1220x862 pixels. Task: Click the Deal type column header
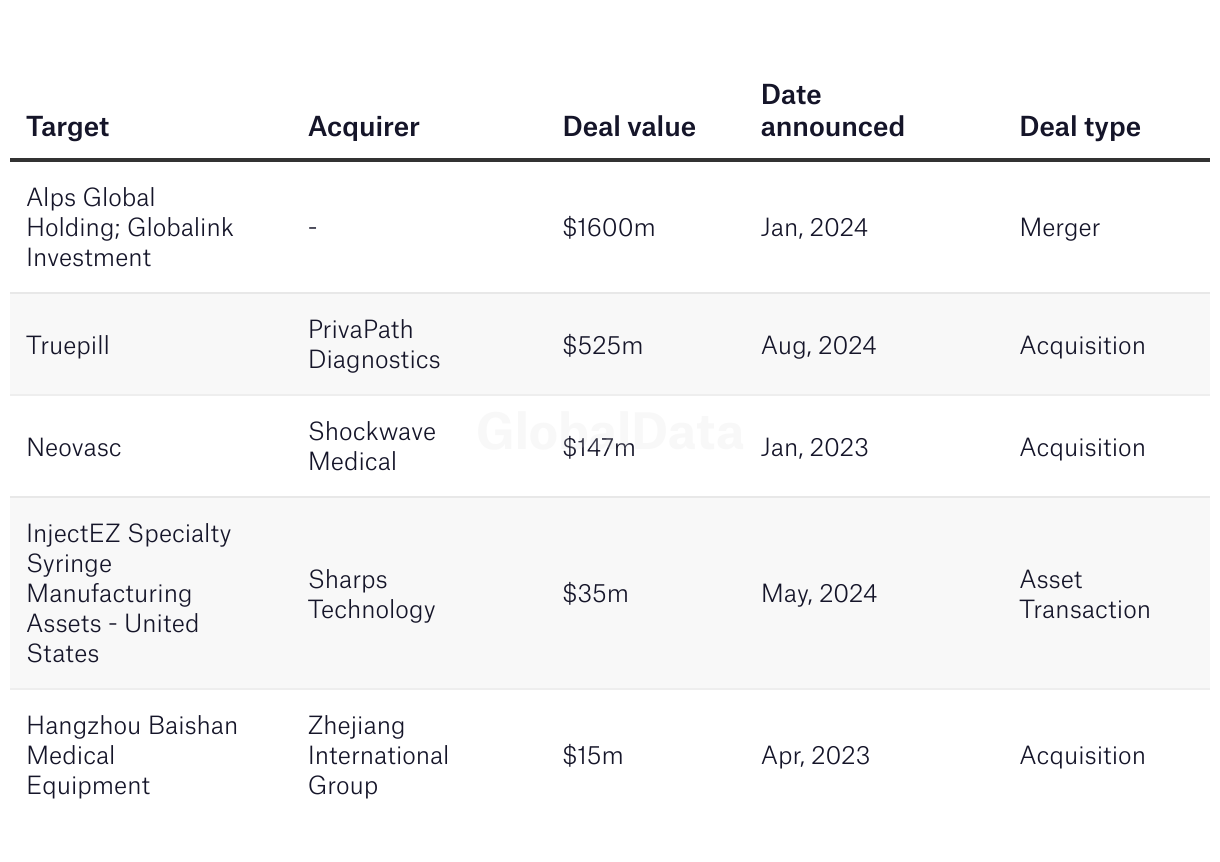[x=1080, y=127]
